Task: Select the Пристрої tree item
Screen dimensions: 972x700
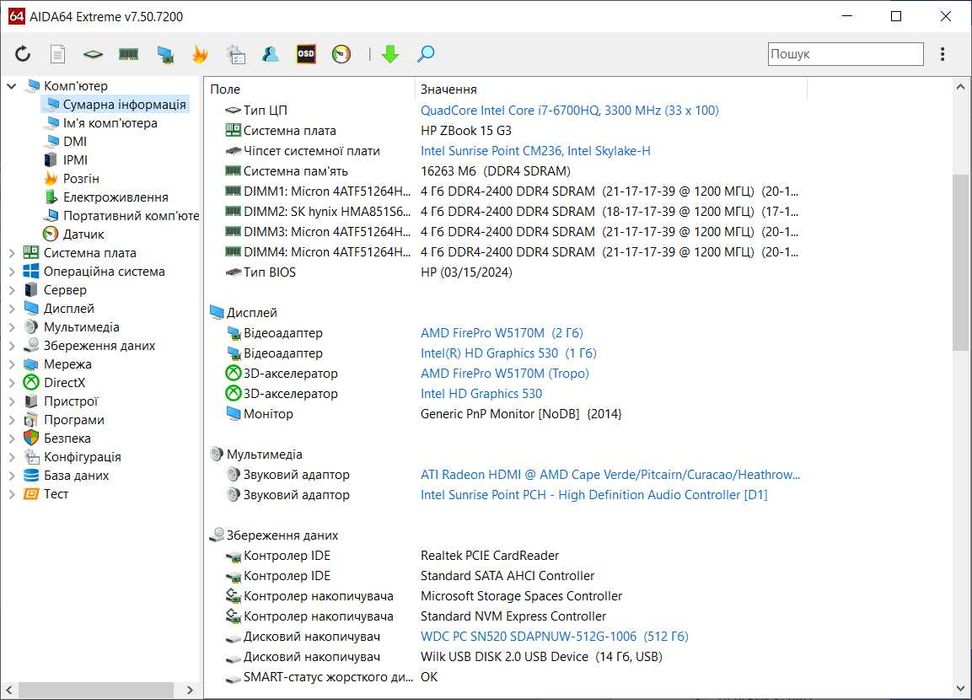Action: (71, 402)
